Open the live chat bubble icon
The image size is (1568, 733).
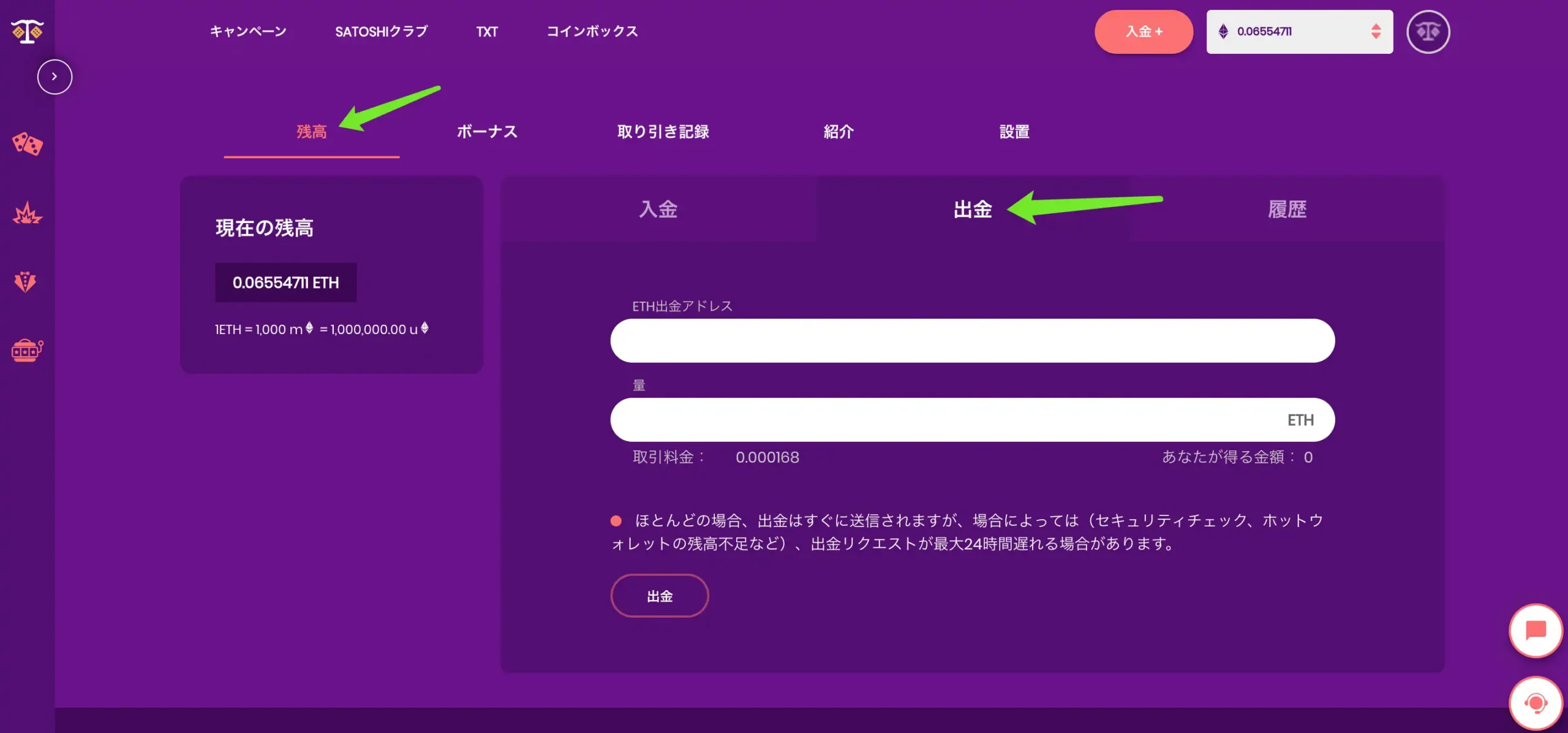click(1536, 630)
